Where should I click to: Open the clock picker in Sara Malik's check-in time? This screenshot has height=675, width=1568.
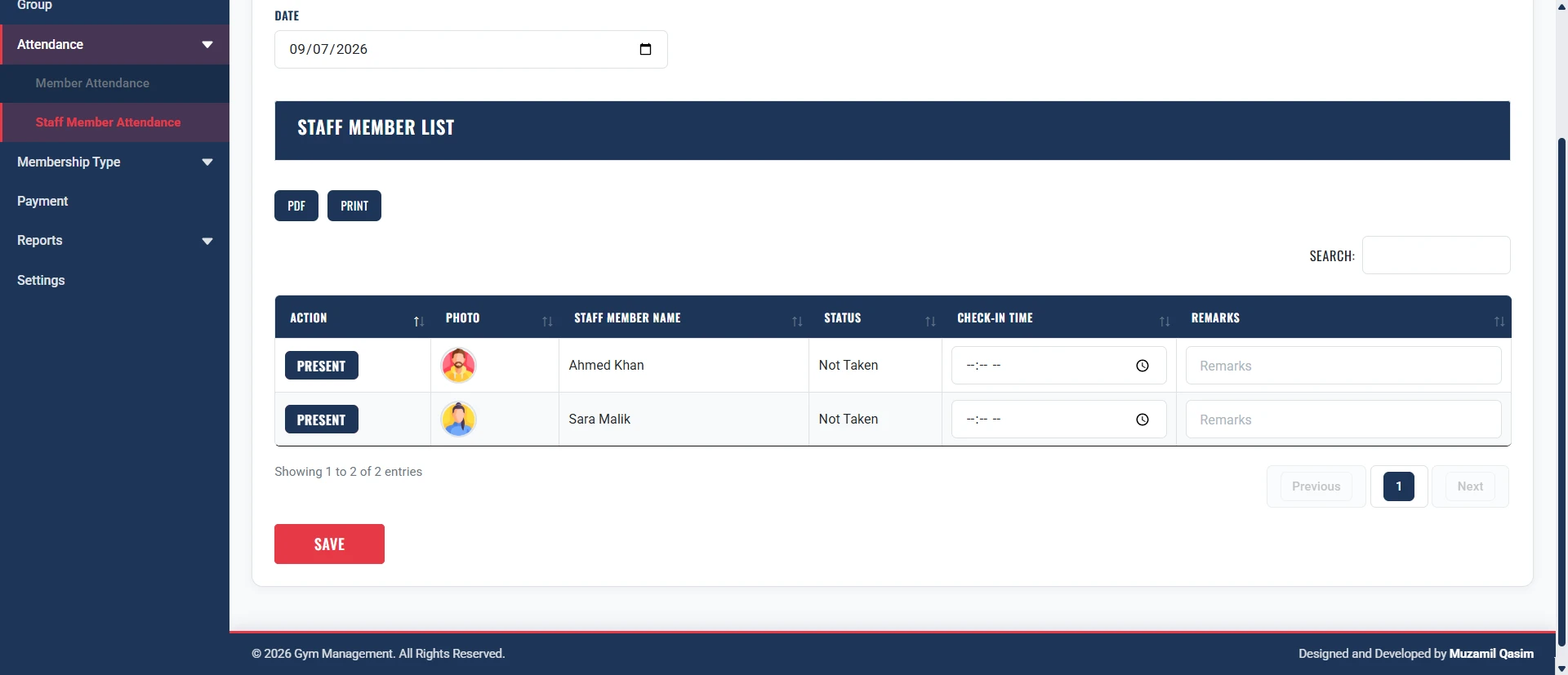(x=1143, y=420)
